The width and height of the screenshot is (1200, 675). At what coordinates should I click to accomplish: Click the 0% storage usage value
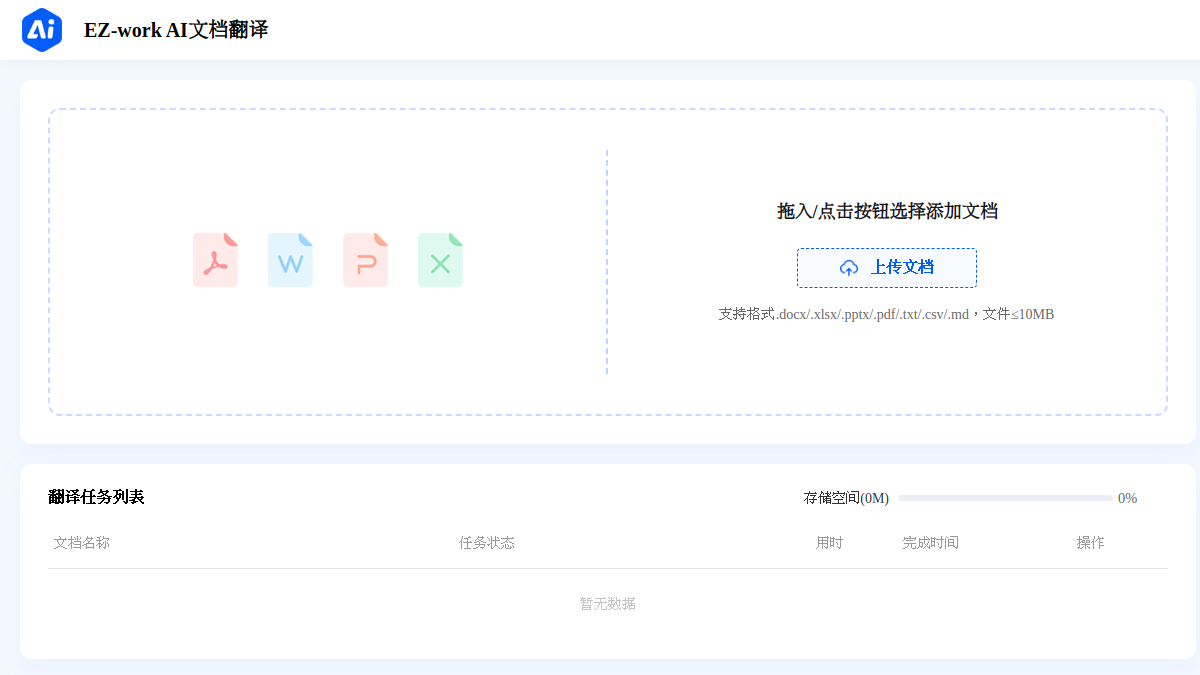(1127, 498)
